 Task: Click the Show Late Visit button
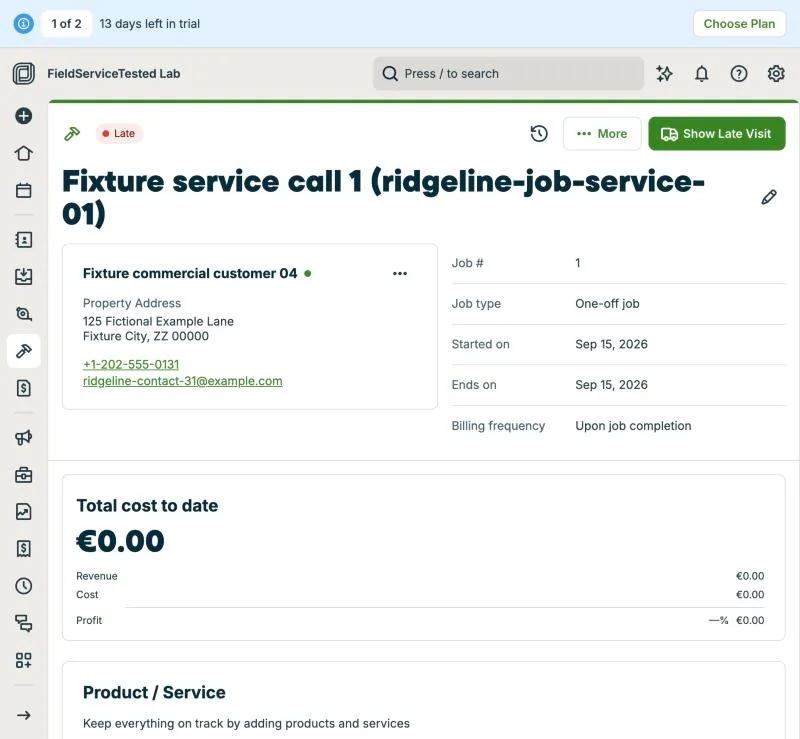[x=717, y=134]
